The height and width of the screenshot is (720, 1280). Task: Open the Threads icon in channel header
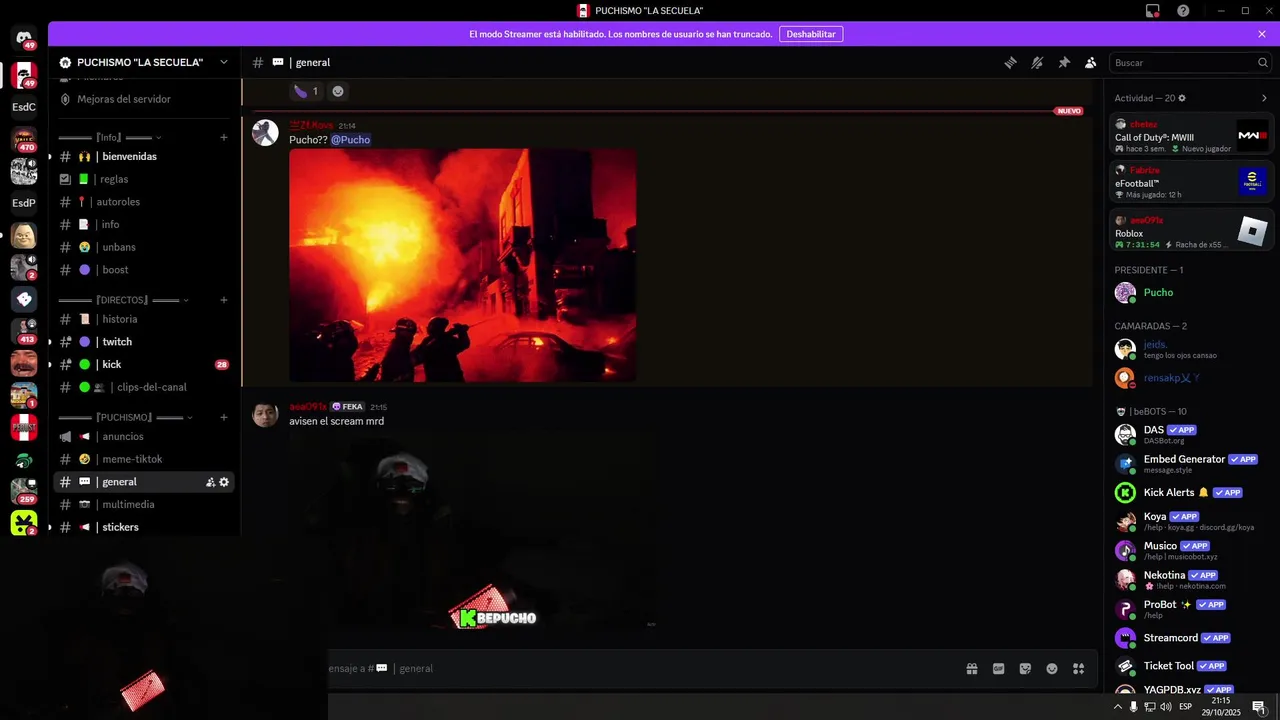coord(1010,62)
